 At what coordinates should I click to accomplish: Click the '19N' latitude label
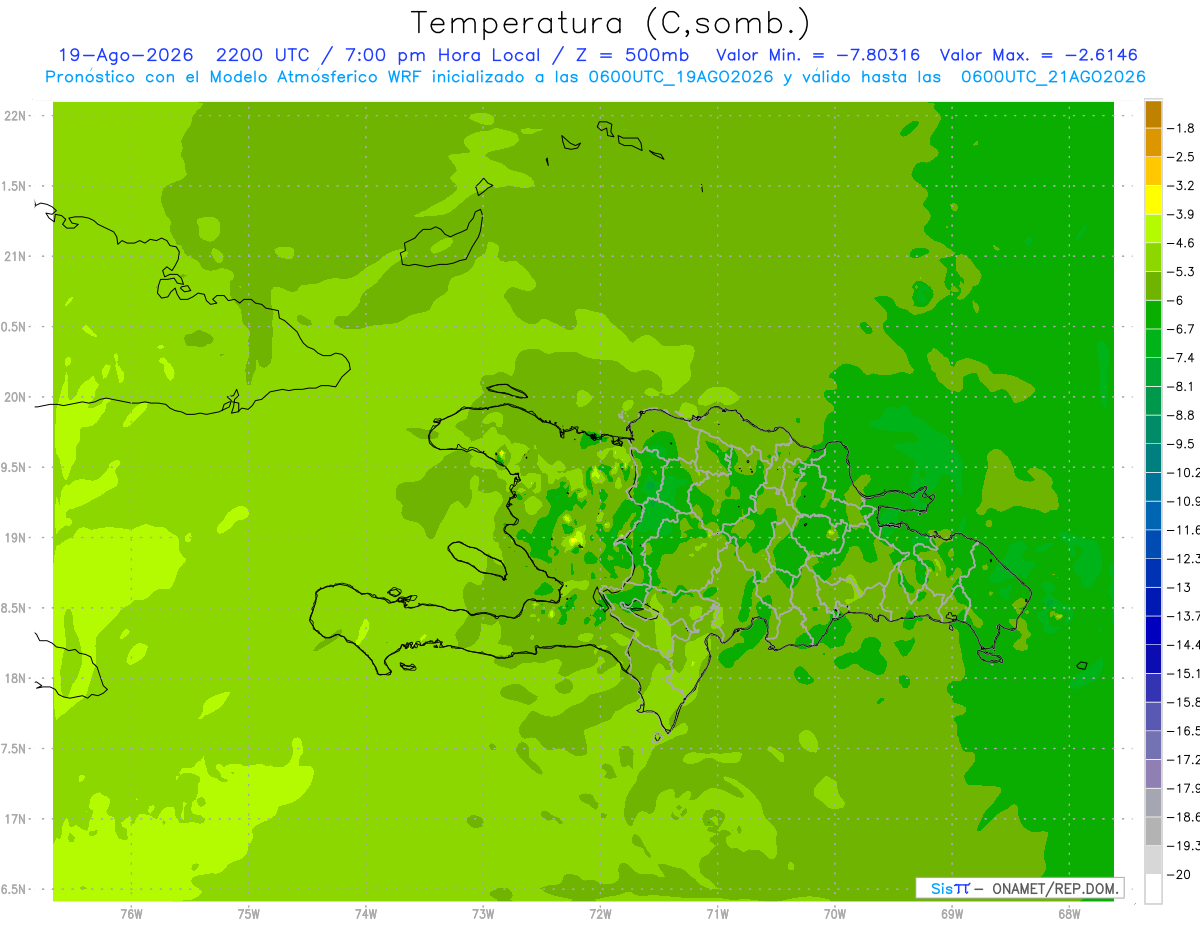click(15, 538)
